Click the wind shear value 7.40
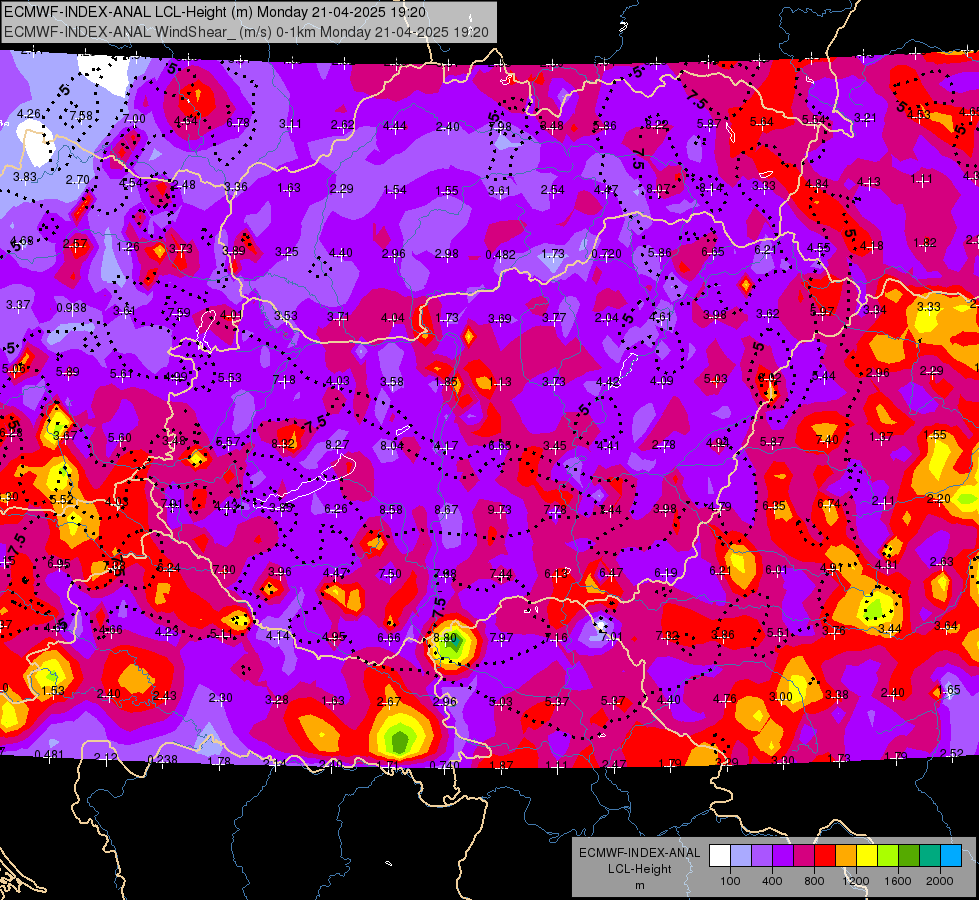 click(827, 440)
